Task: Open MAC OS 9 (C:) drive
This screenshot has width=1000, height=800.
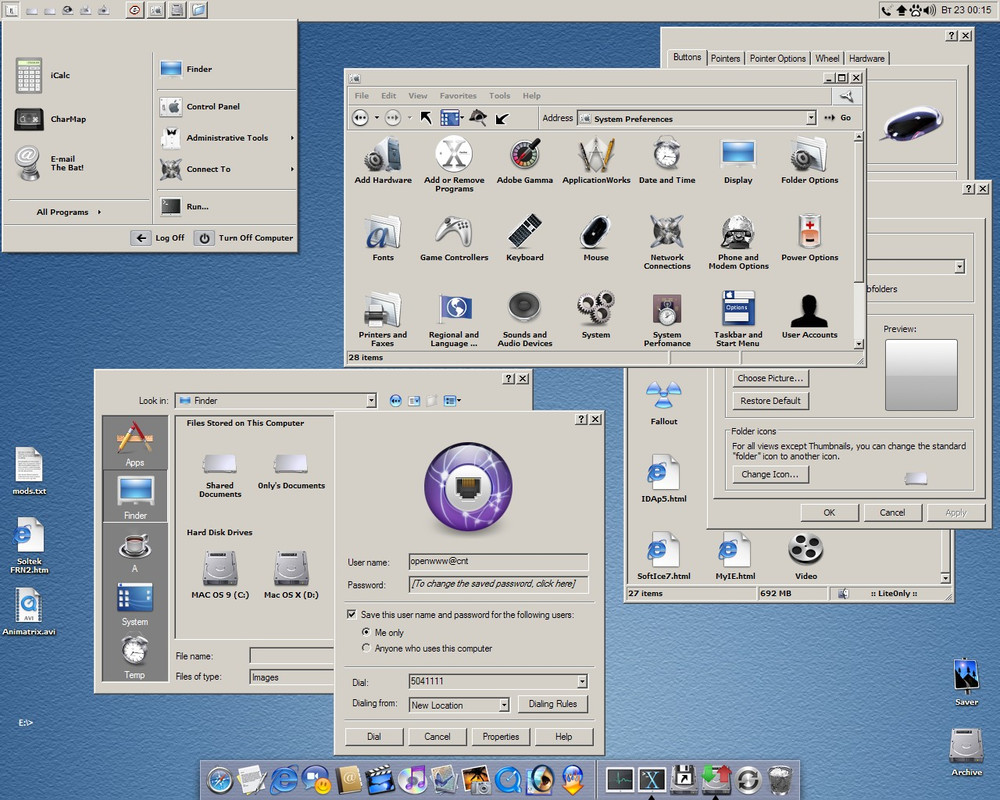Action: pos(220,575)
